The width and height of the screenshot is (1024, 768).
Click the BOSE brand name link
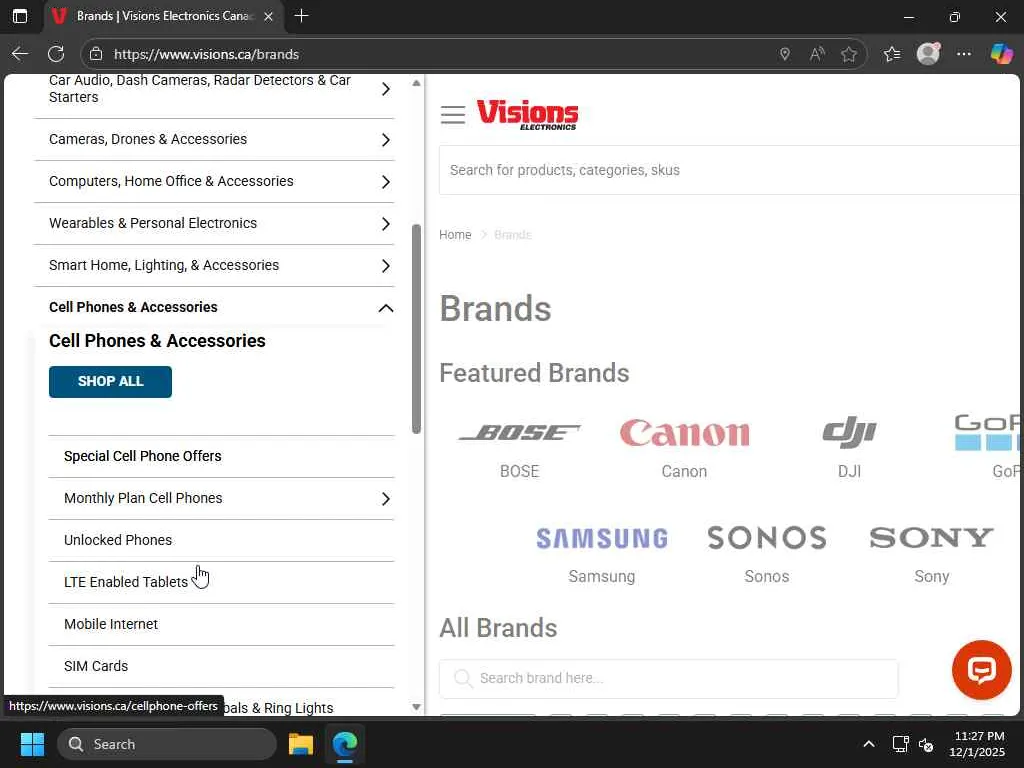tap(520, 472)
